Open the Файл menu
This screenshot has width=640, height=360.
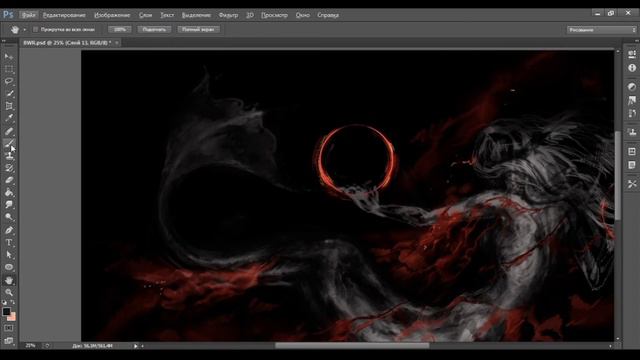(x=29, y=15)
